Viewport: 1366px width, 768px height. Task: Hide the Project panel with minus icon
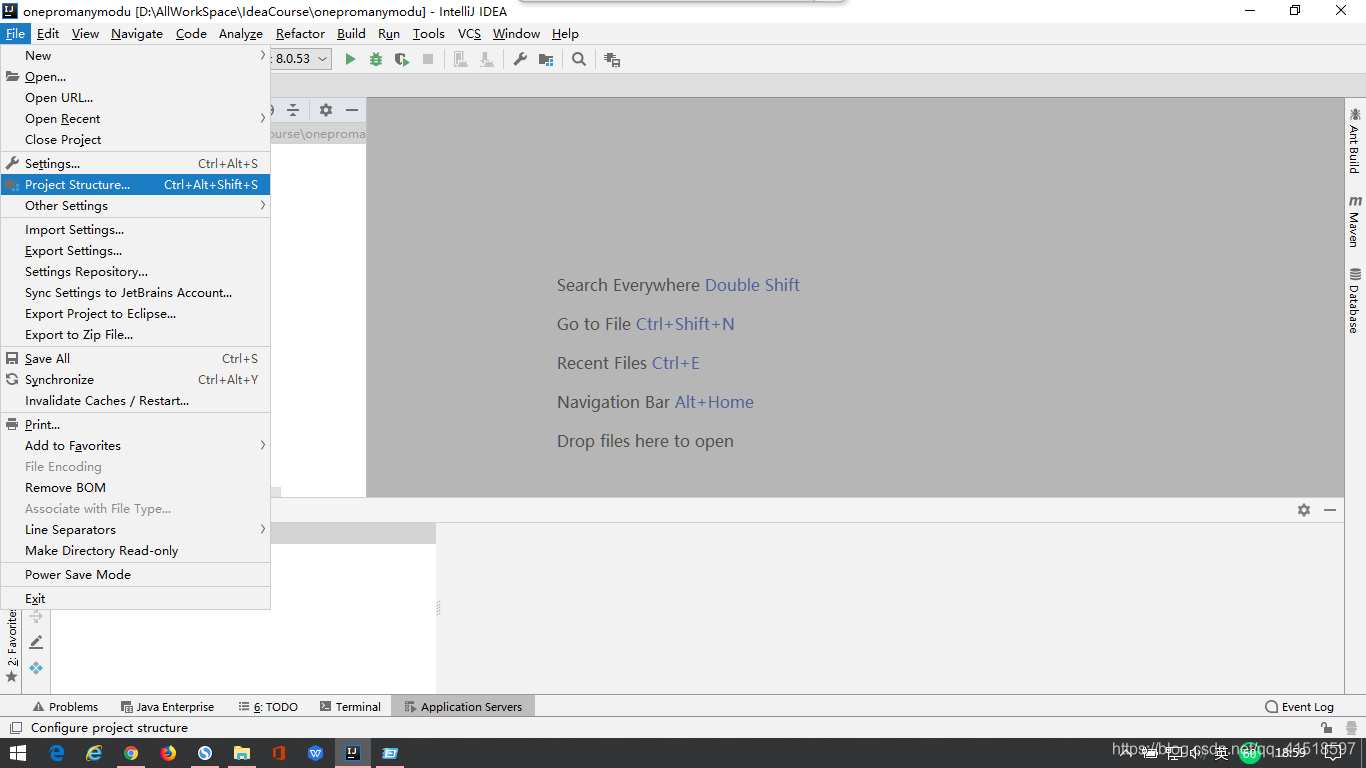pos(352,110)
